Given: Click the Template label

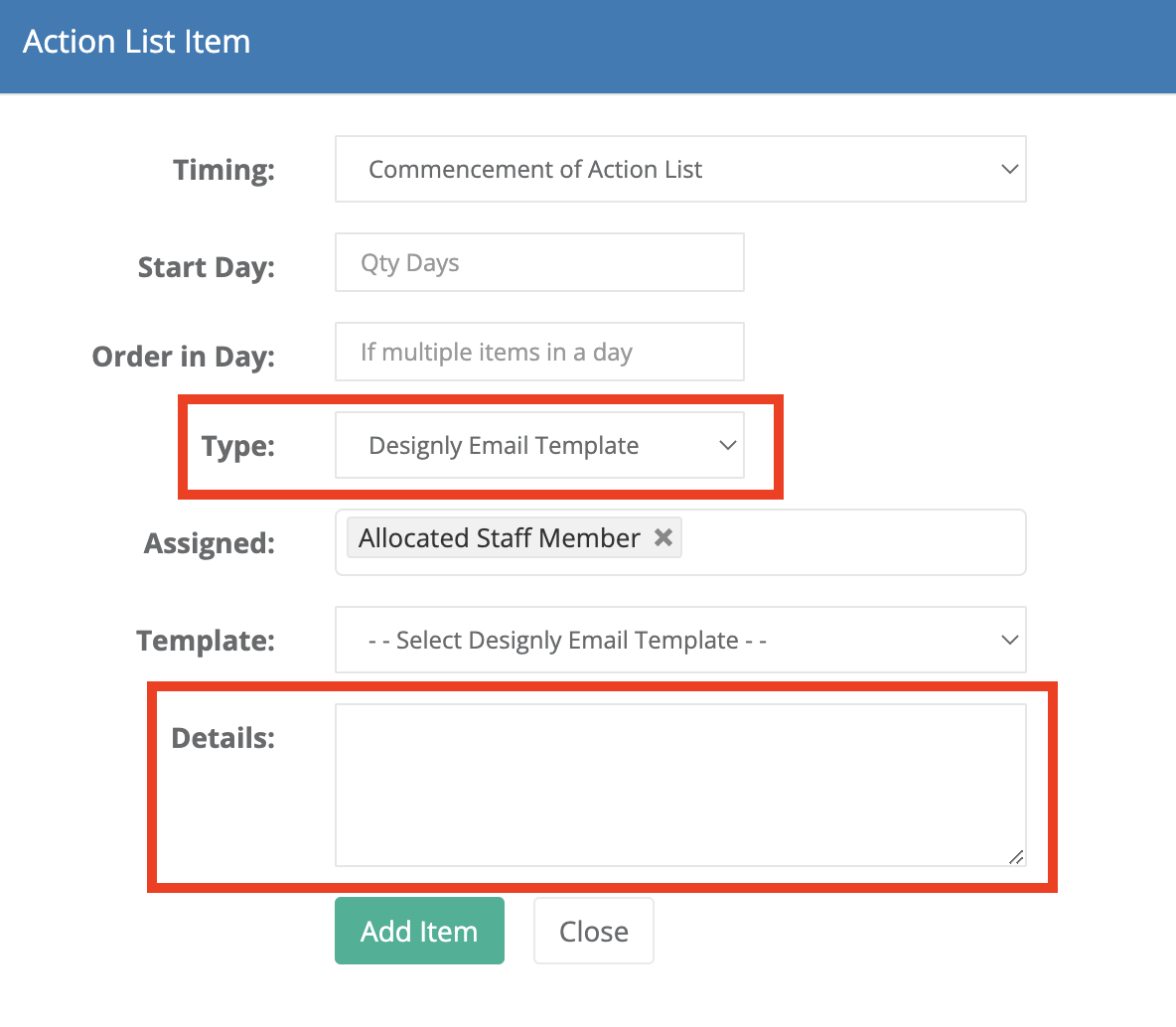Looking at the screenshot, I should (x=206, y=641).
